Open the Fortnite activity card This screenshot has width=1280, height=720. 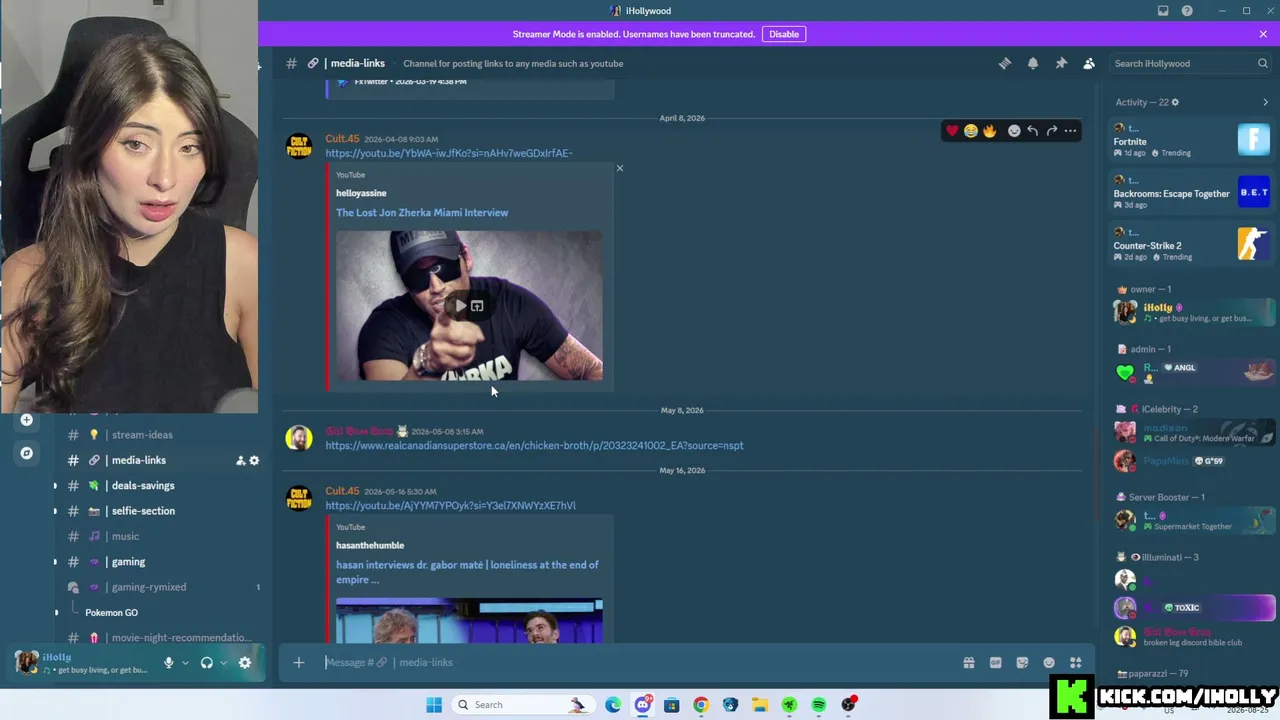click(x=1193, y=140)
